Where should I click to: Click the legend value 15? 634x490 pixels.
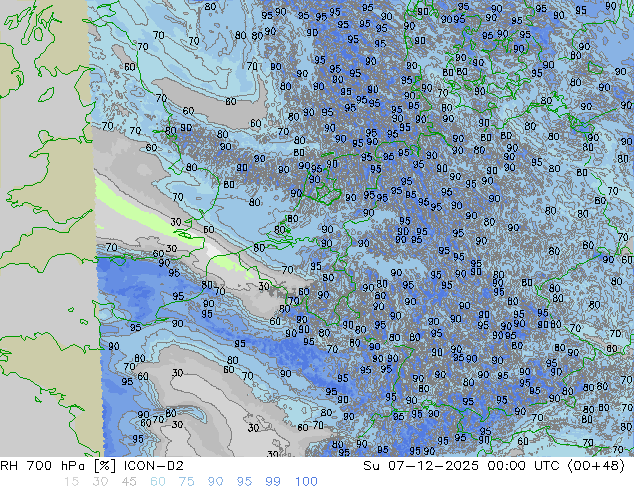coord(71,482)
